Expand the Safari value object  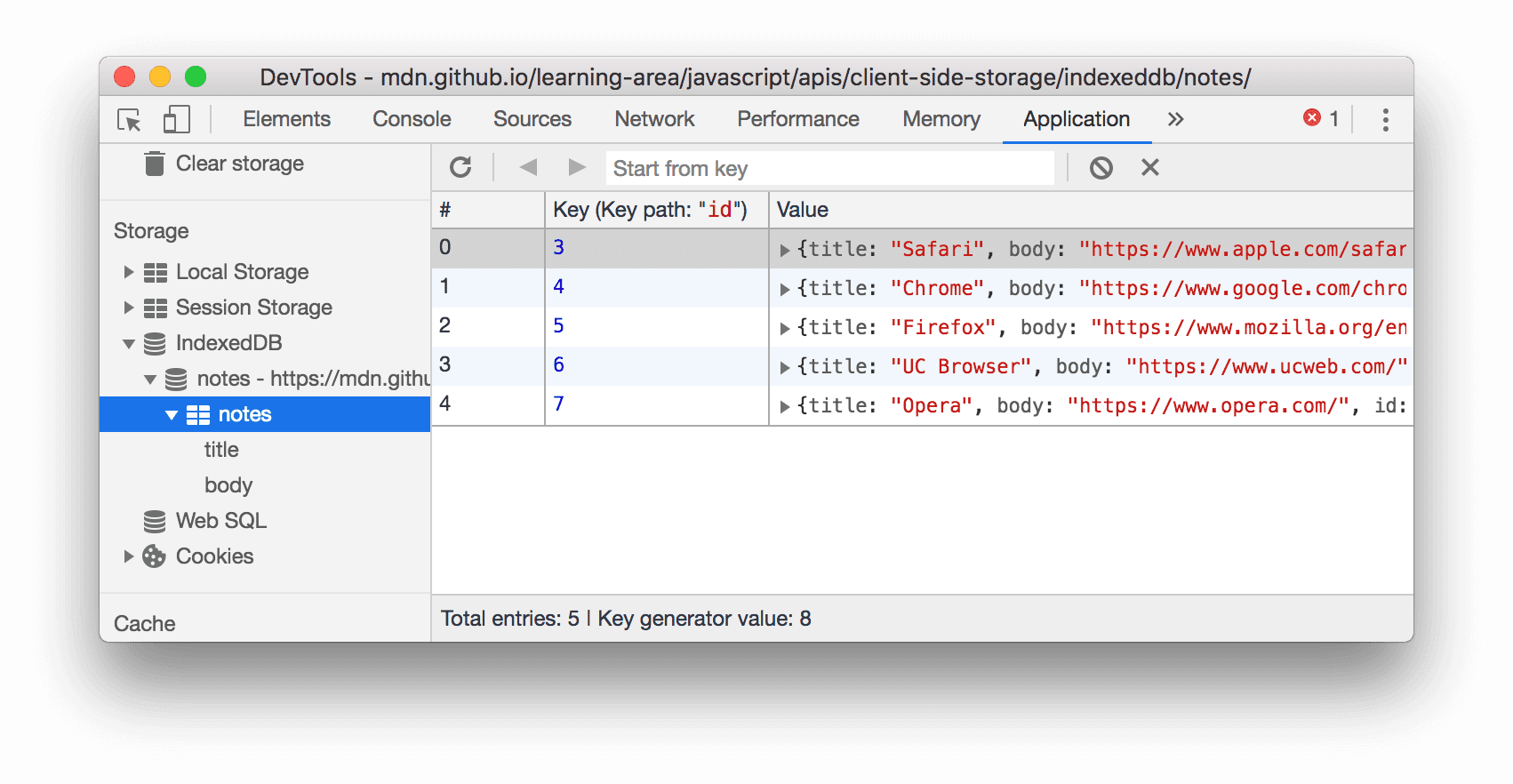pyautogui.click(x=785, y=251)
